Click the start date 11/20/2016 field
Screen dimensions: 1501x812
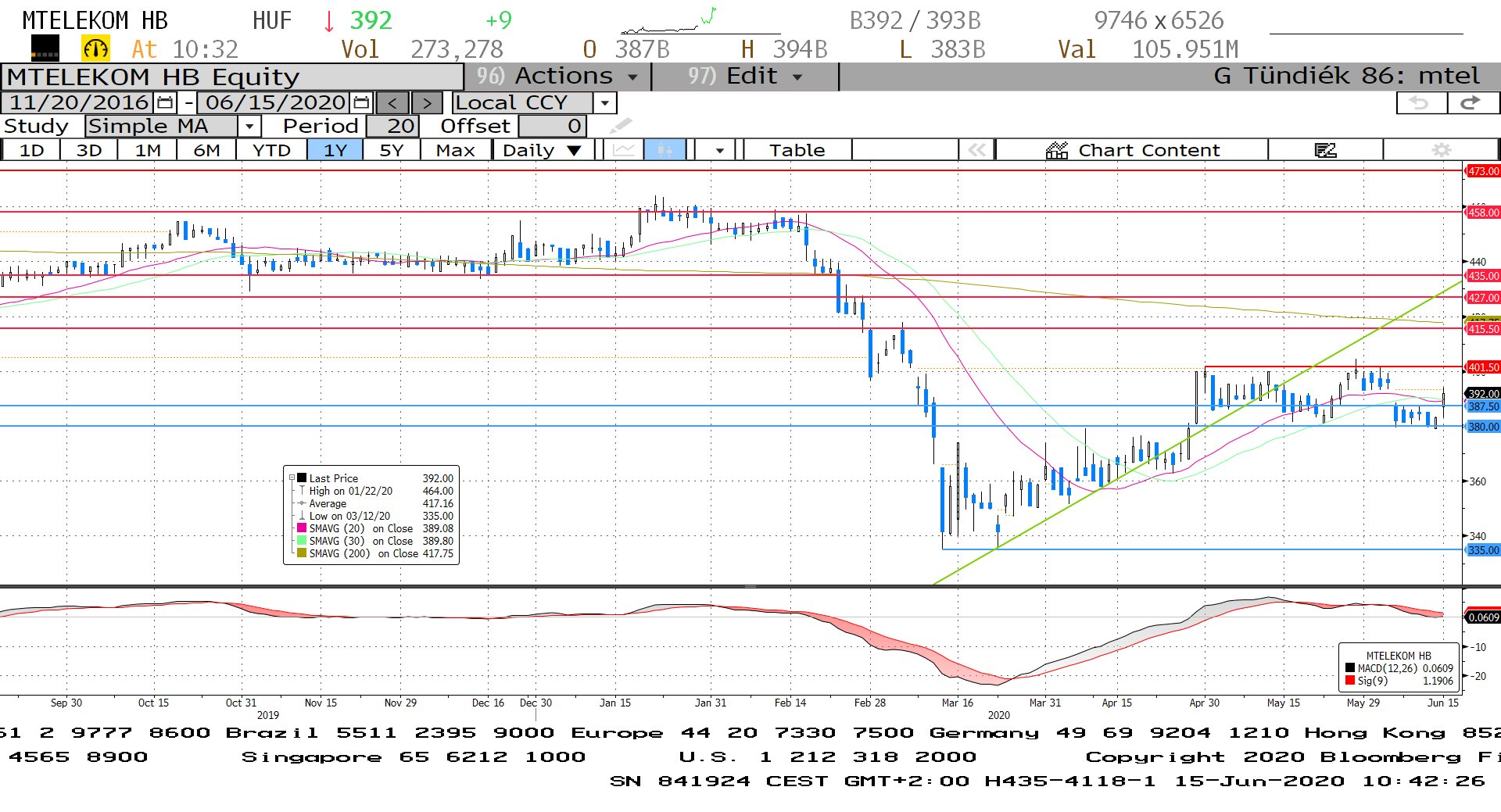tap(79, 102)
